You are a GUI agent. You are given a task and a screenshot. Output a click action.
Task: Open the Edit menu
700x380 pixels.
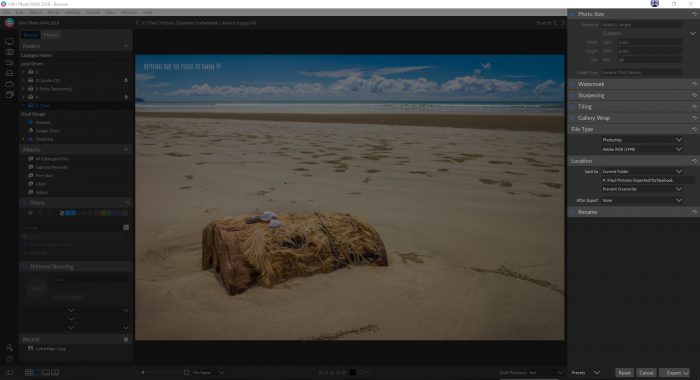pos(20,13)
